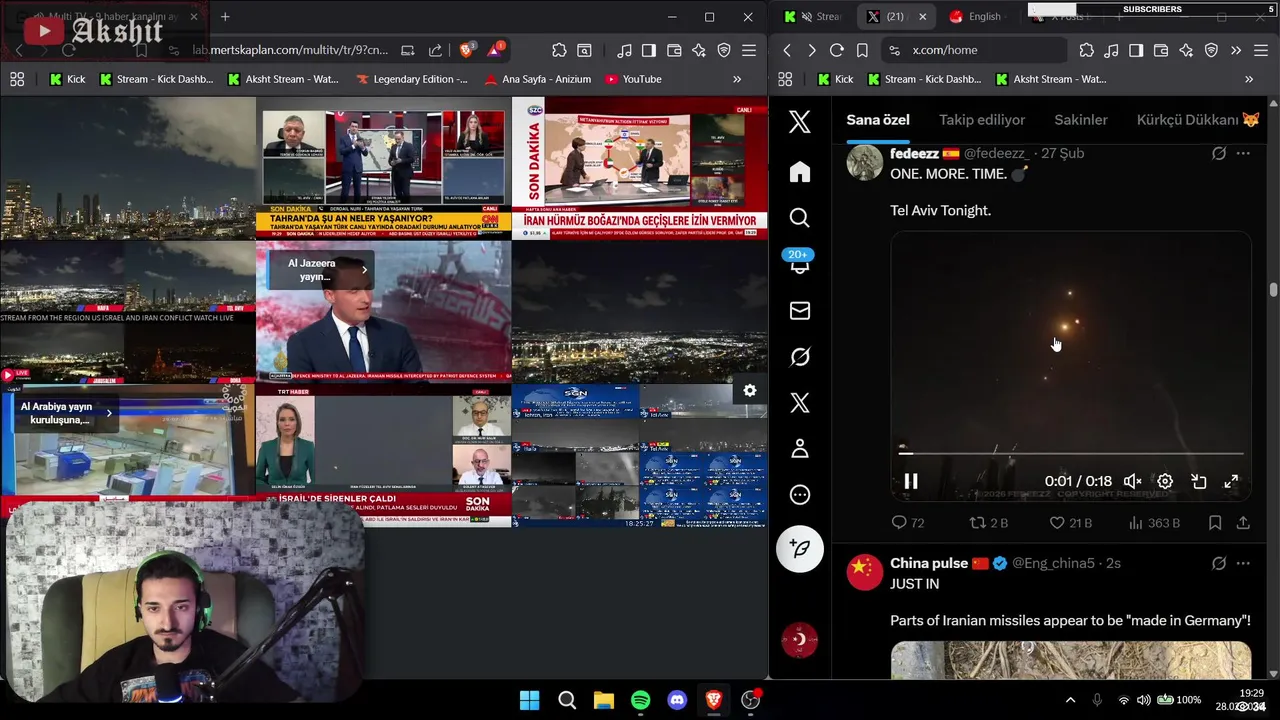Image resolution: width=1280 pixels, height=720 pixels.
Task: Open the X profile person icon
Action: click(800, 449)
